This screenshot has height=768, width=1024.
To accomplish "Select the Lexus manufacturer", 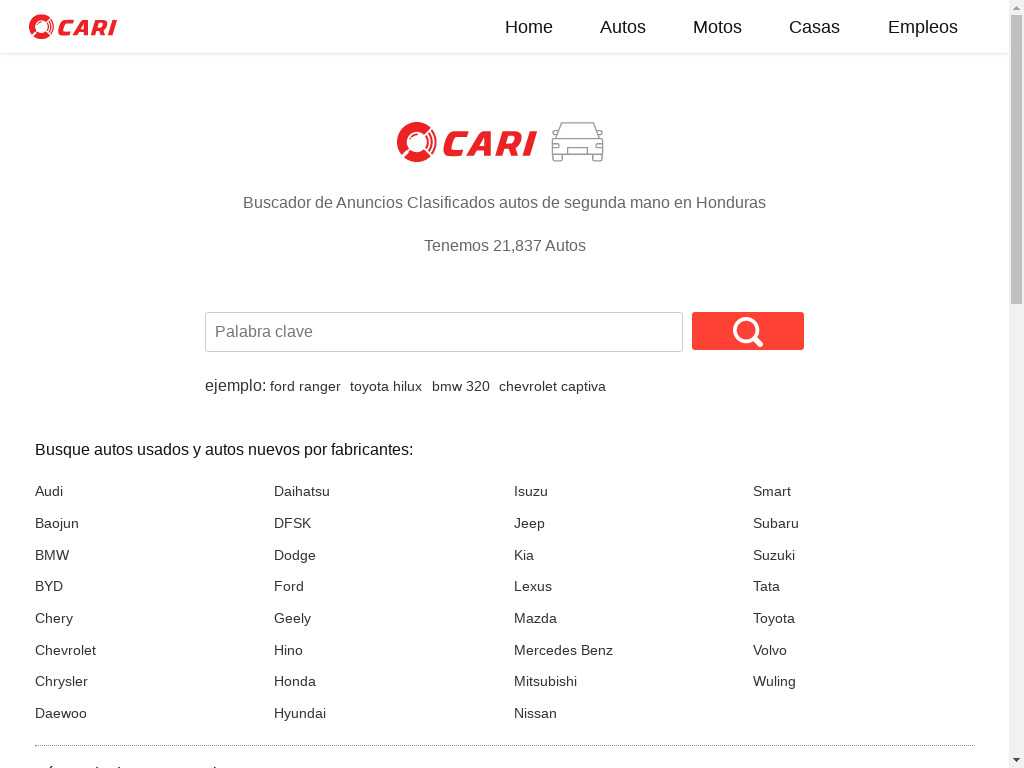I will pyautogui.click(x=533, y=586).
